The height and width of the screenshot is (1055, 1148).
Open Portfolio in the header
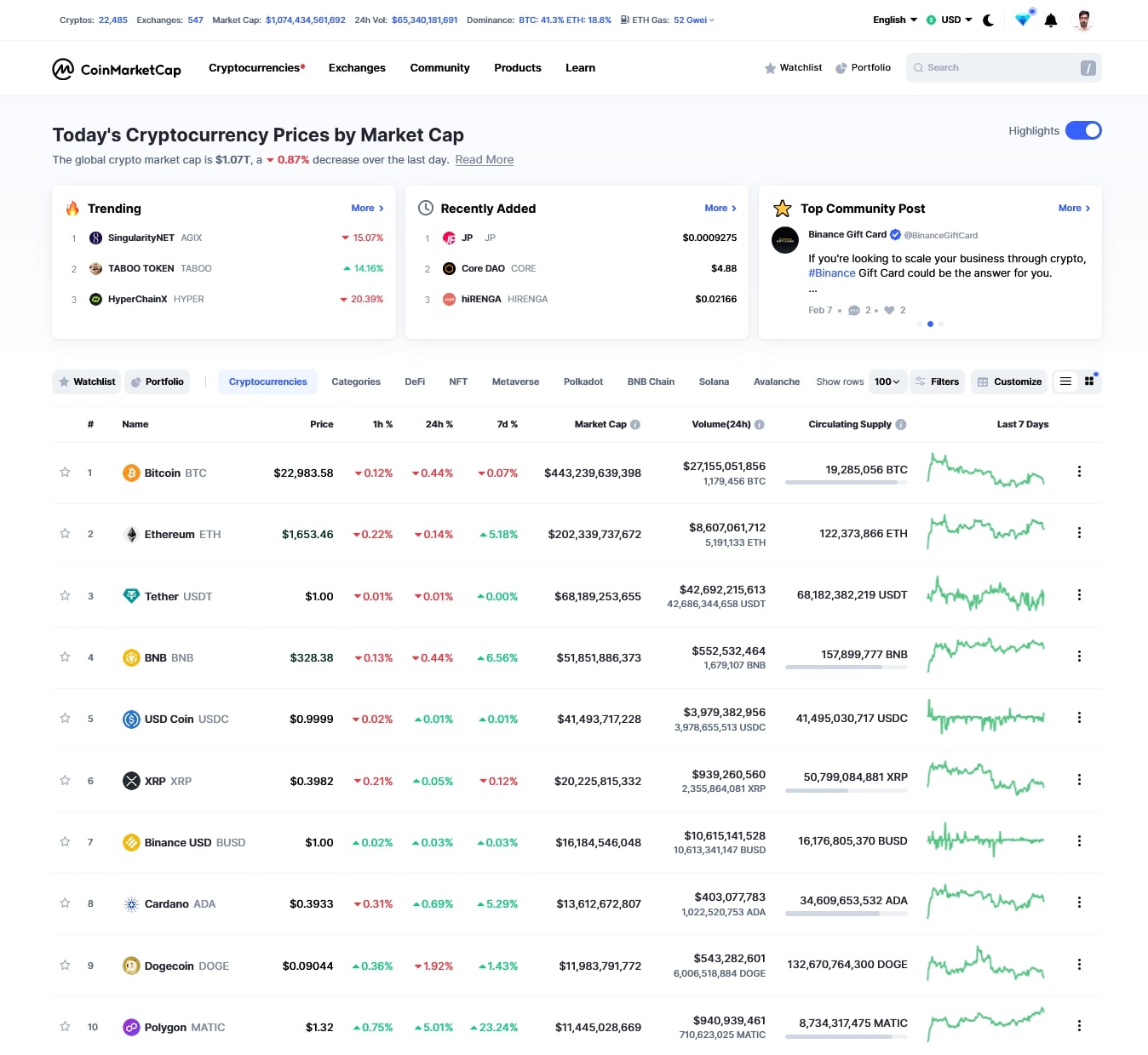coord(863,68)
